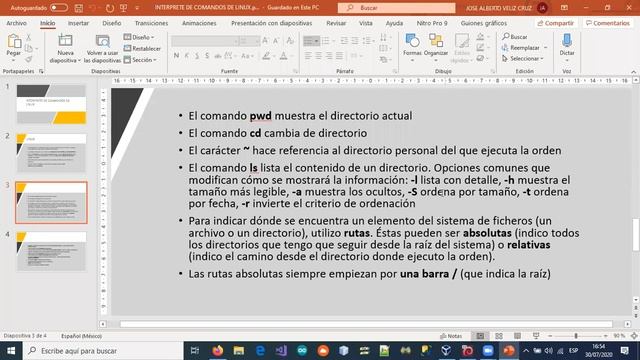Justify the paragraph text
Image resolution: width=640 pixels, height=360 pixels.
(x=339, y=56)
